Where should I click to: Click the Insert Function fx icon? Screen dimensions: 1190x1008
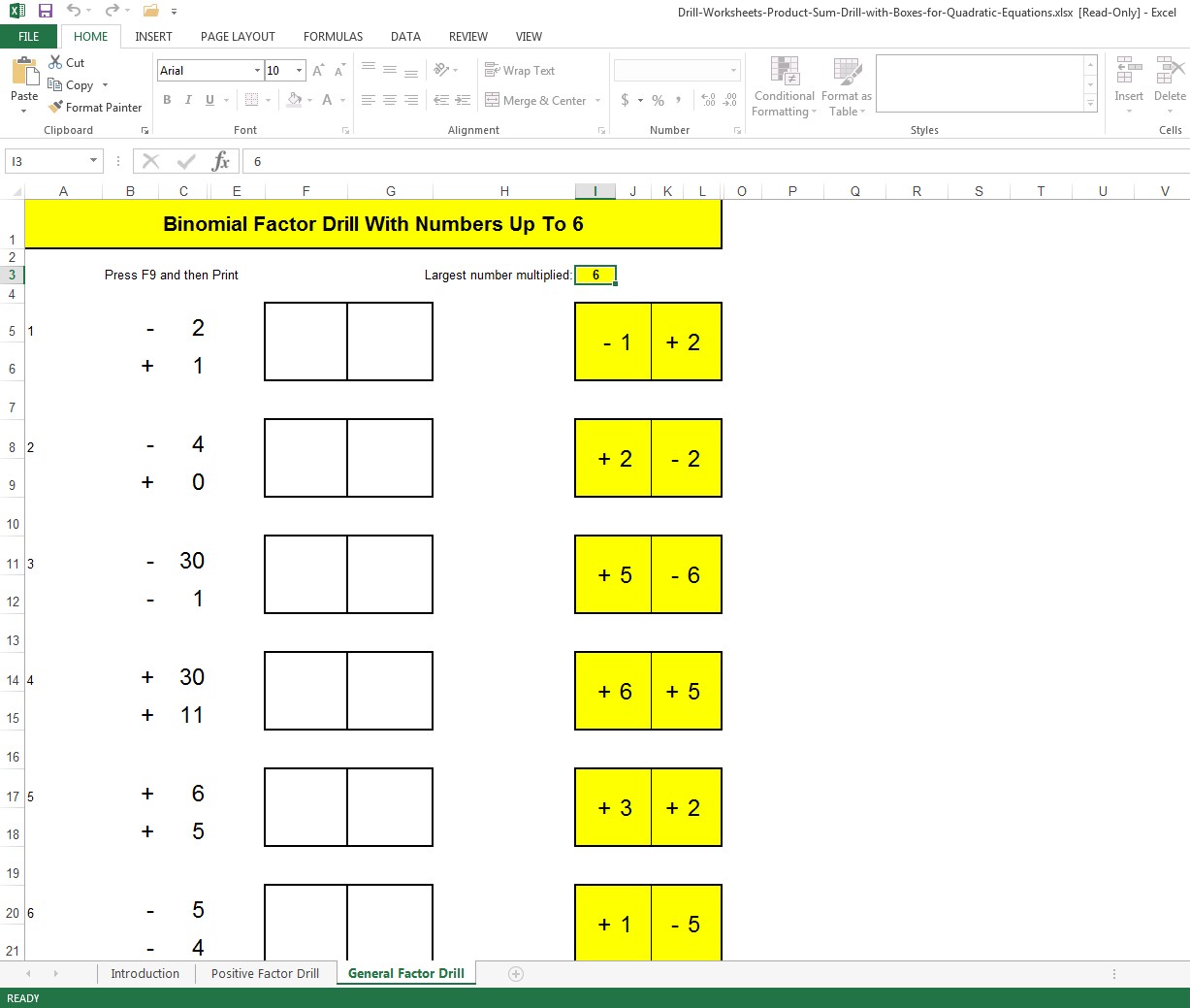pos(221,161)
